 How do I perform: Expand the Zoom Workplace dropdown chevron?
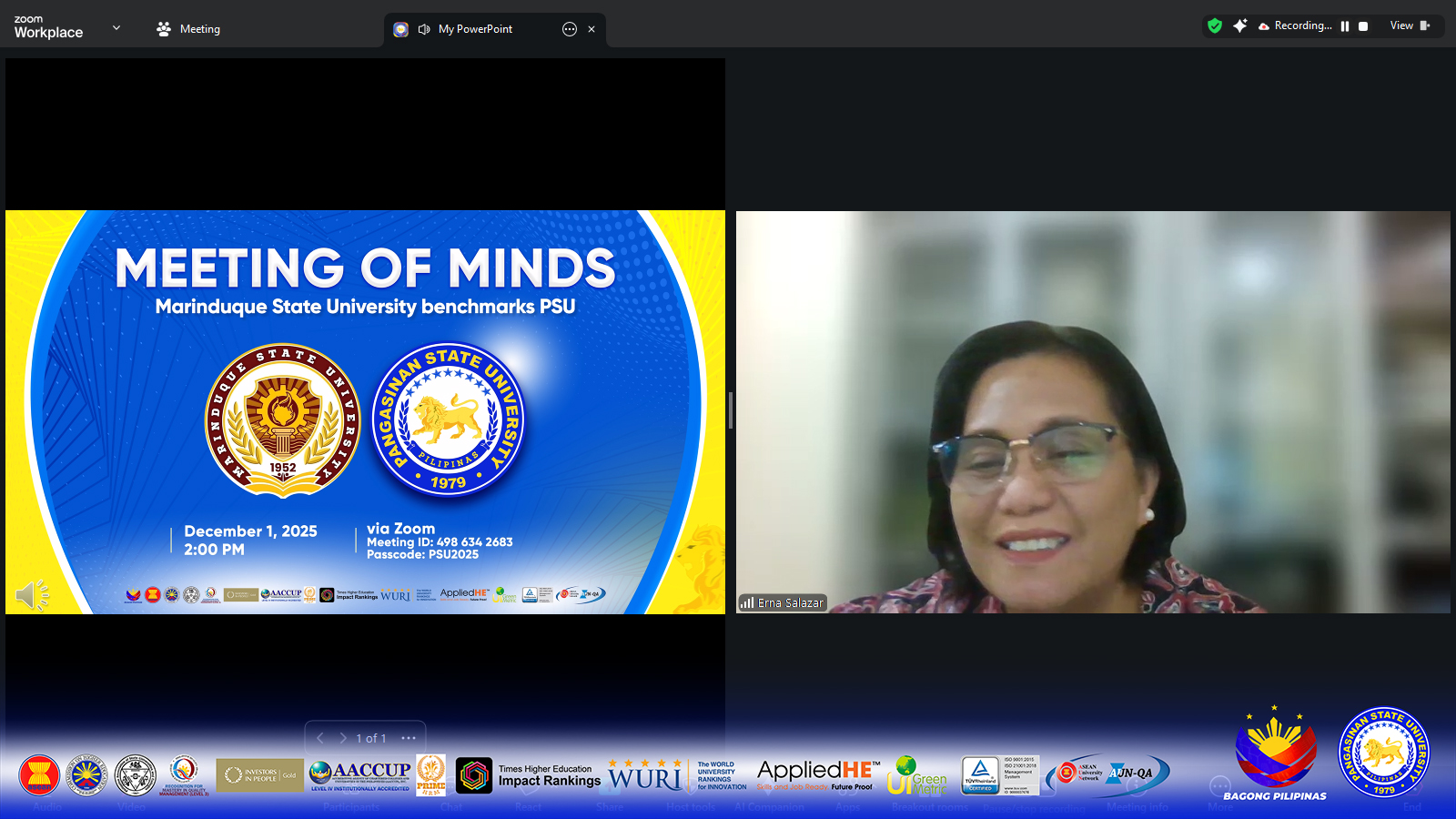coord(116,28)
